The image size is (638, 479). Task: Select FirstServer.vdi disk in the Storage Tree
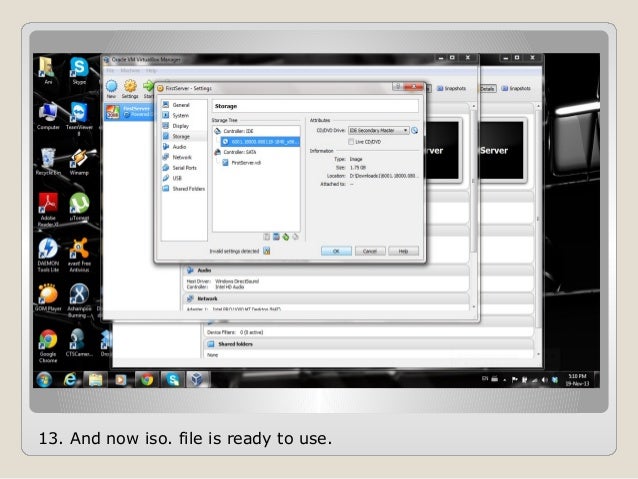click(x=246, y=162)
